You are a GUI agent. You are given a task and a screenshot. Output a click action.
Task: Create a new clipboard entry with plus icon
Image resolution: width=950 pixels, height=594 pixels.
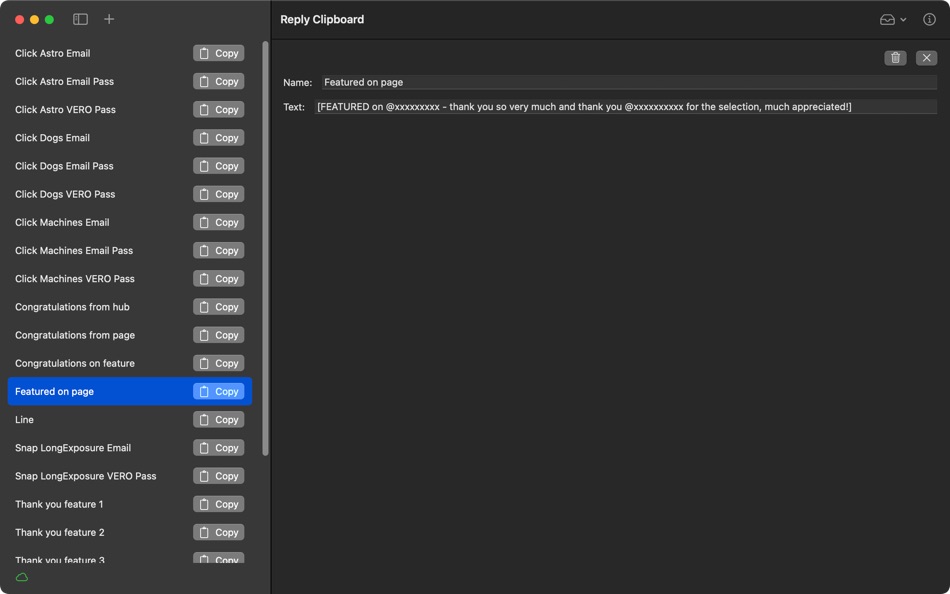click(109, 18)
